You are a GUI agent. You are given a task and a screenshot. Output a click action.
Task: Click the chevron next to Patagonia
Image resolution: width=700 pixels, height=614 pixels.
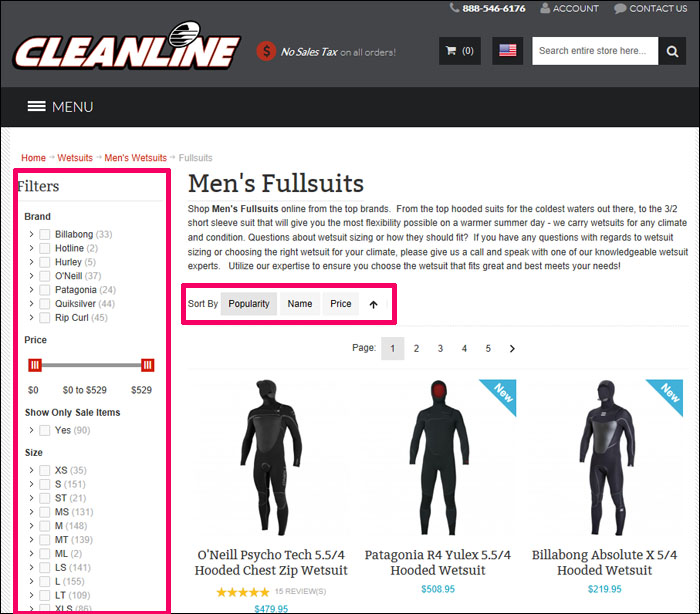31,289
